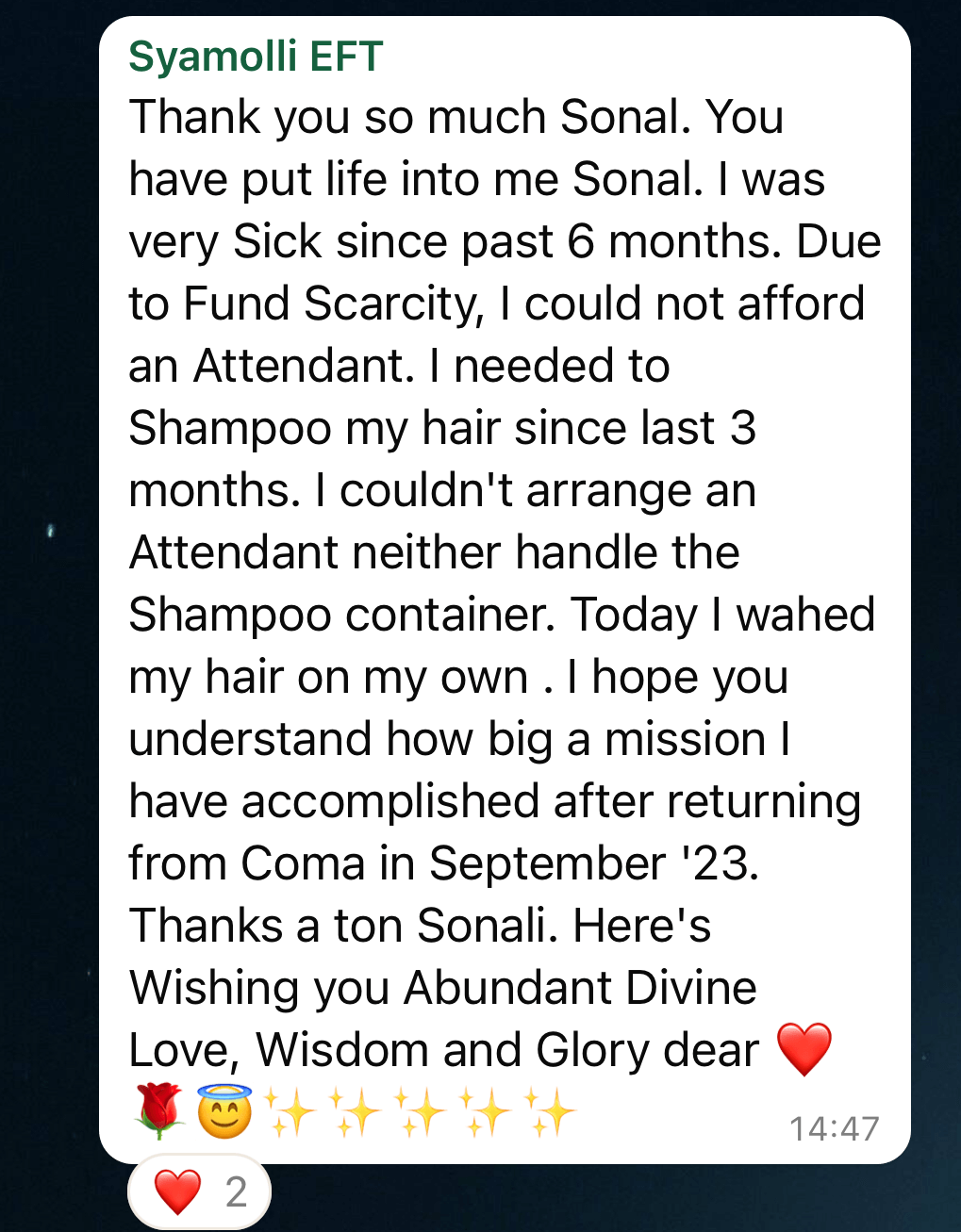View the reaction count number 2
This screenshot has height=1232, width=961.
pos(236,1192)
